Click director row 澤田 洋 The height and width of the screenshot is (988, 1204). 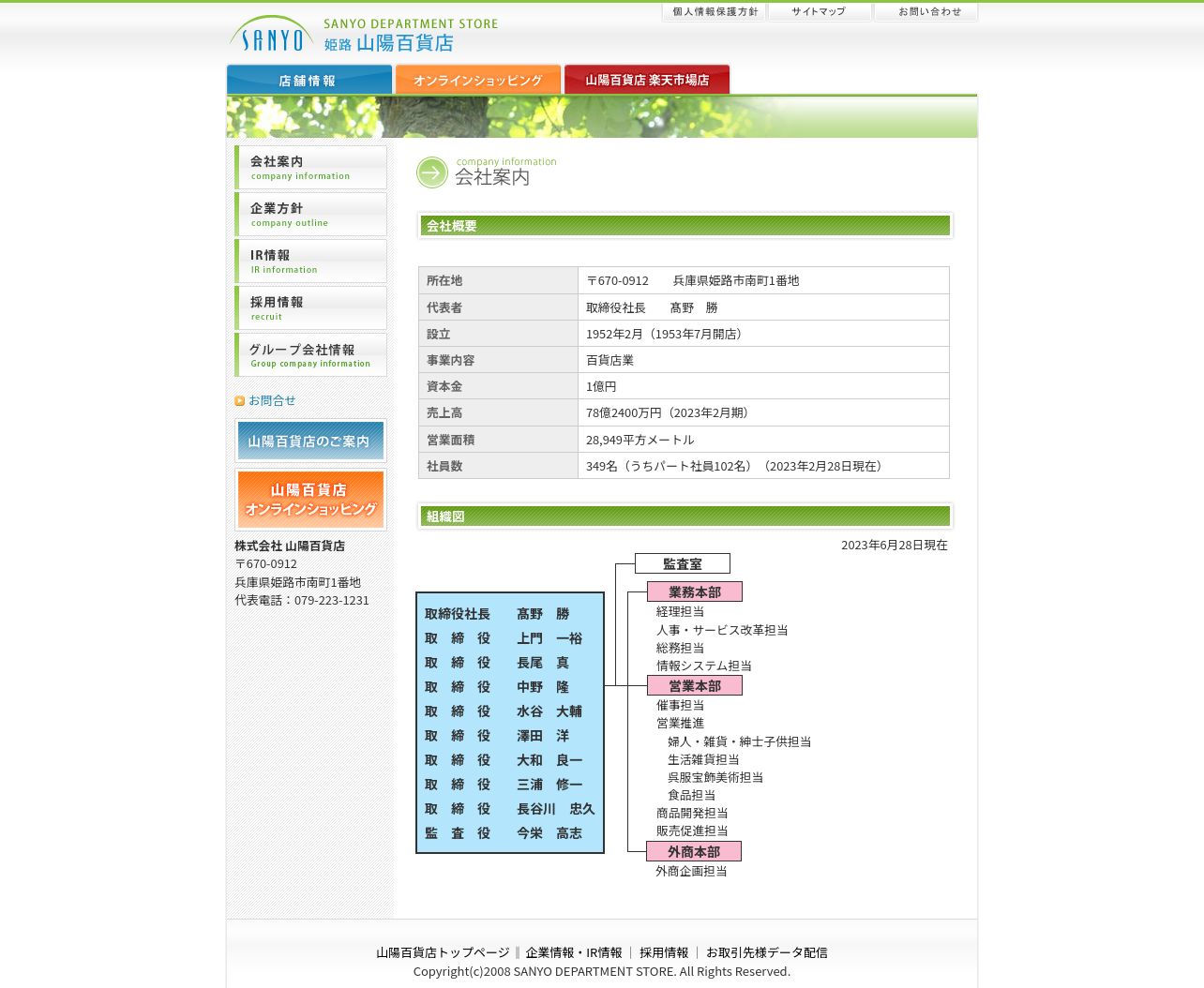[x=497, y=736]
